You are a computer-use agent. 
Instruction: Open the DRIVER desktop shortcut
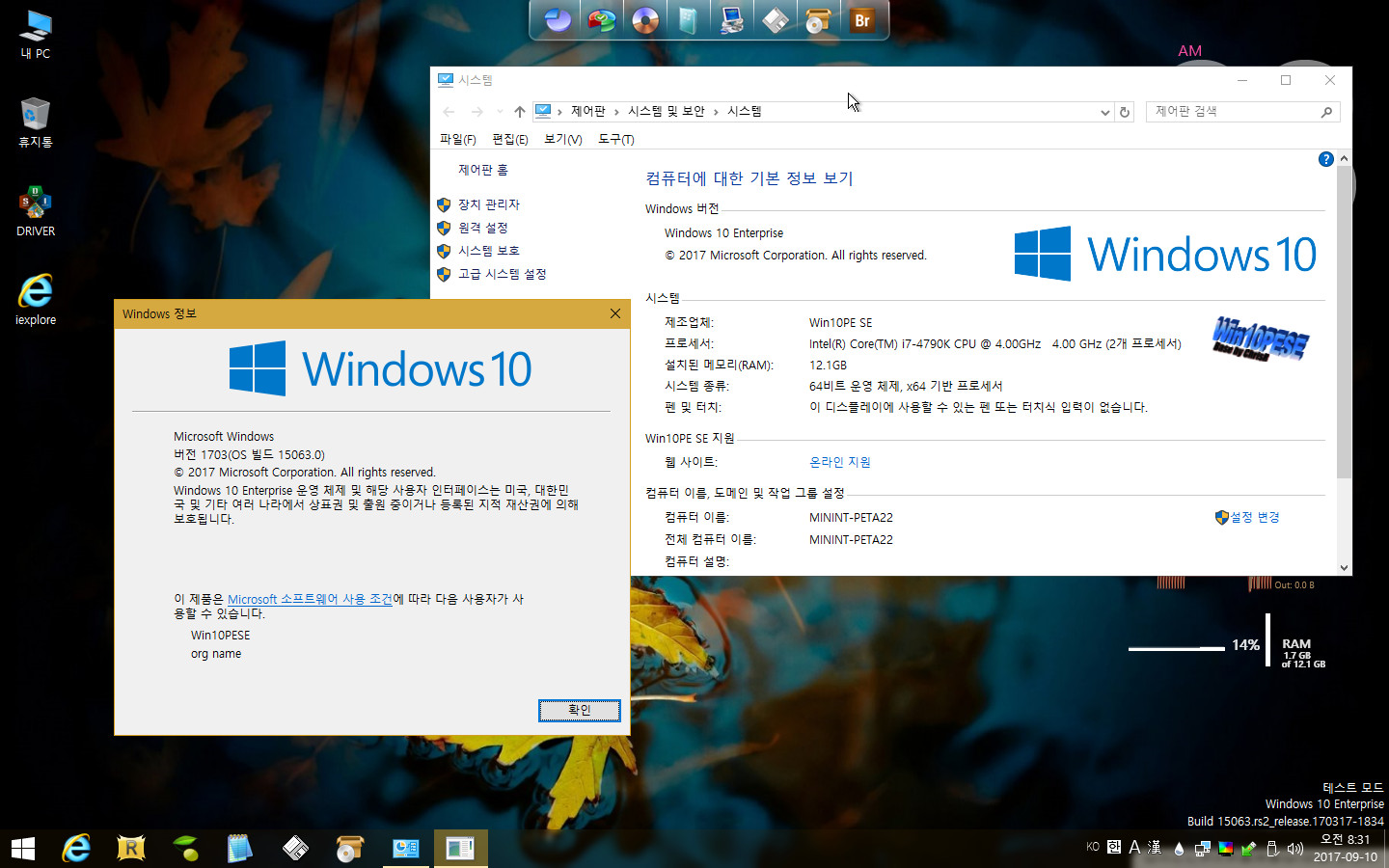pyautogui.click(x=36, y=211)
